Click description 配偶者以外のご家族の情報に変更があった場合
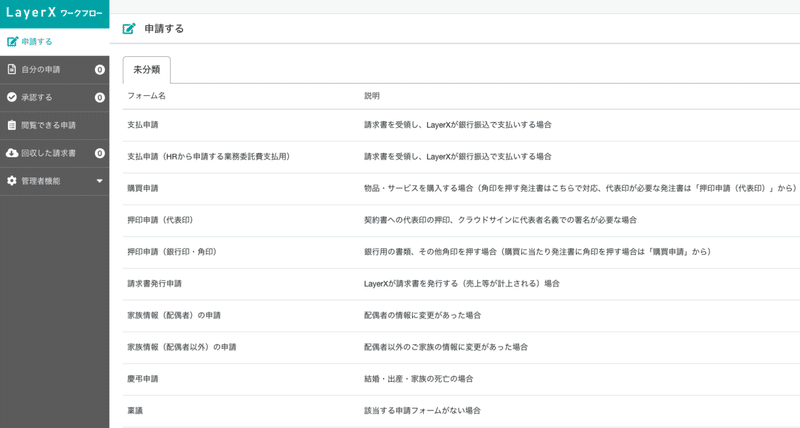Image resolution: width=800 pixels, height=428 pixels. 446,347
